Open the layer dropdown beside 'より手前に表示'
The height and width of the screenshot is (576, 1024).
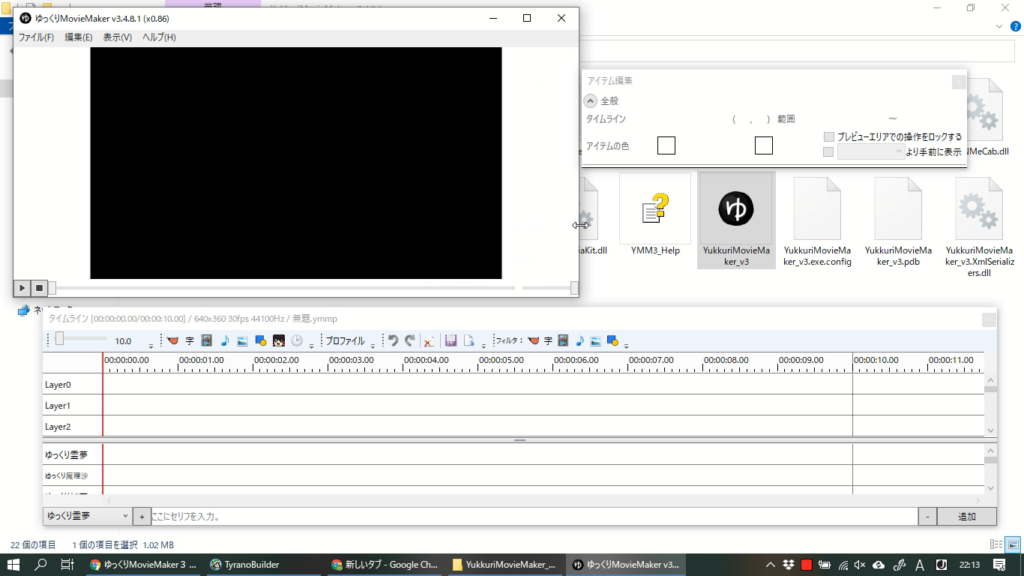[871, 152]
